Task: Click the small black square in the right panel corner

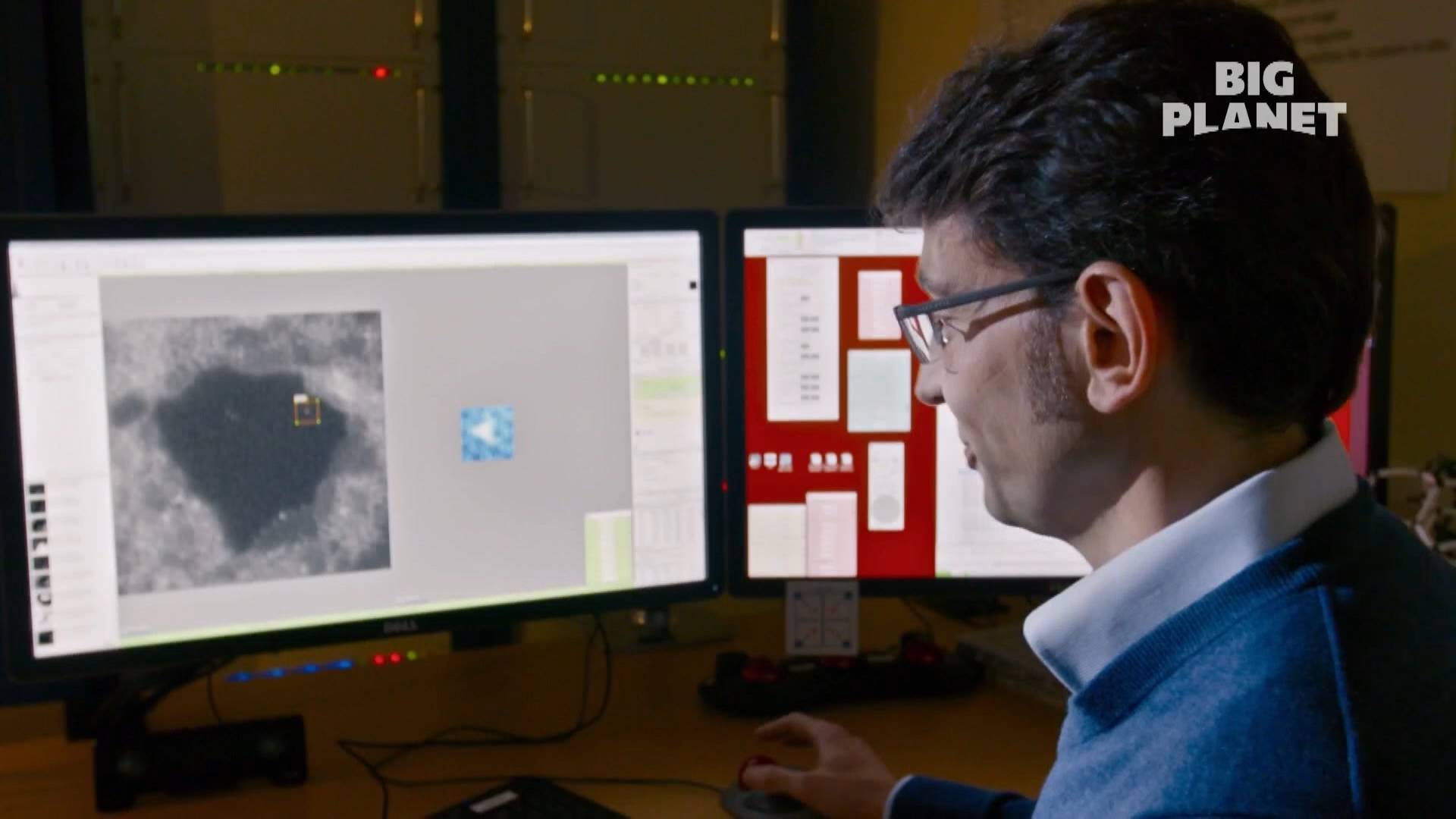Action: tap(692, 285)
